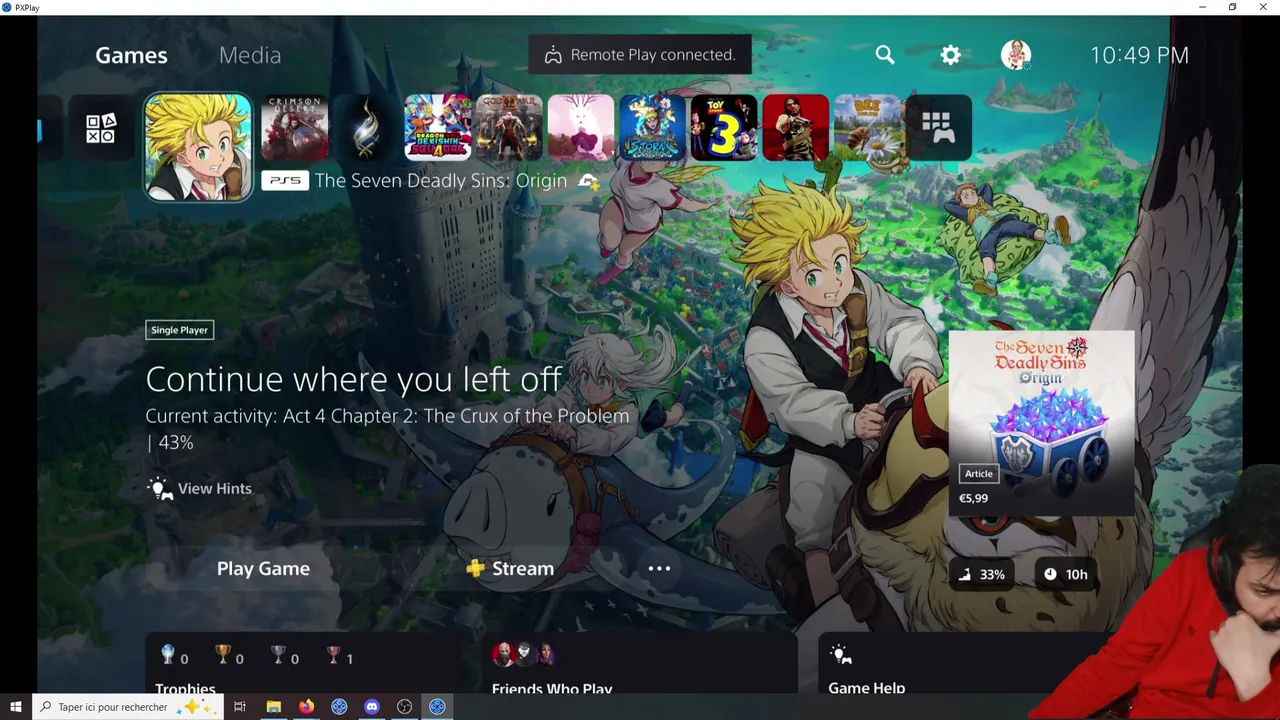Click the Play Game button
The image size is (1280, 720).
pos(263,568)
